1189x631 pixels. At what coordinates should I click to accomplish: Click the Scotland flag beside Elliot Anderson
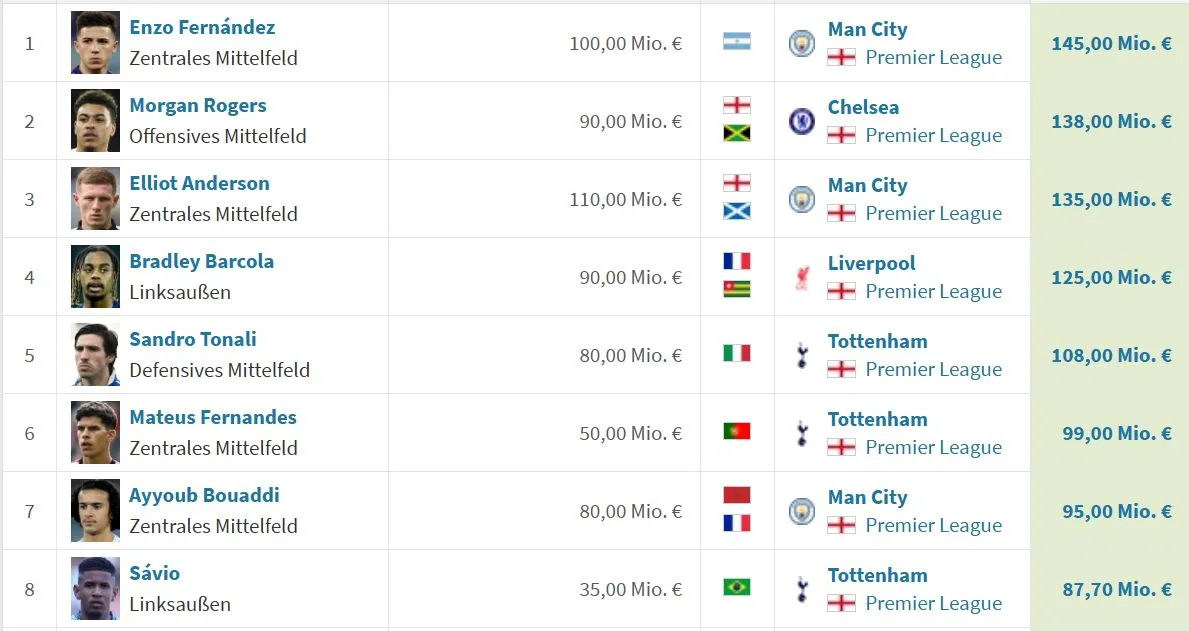tap(736, 212)
